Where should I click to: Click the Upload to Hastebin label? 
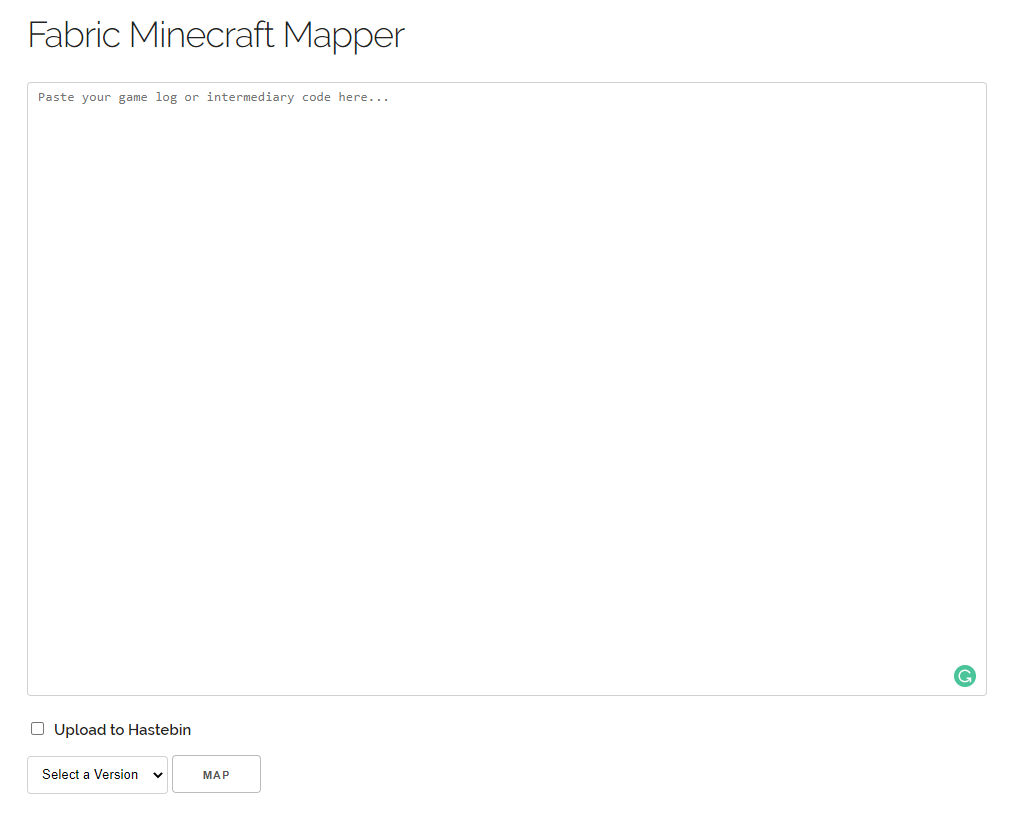click(122, 729)
